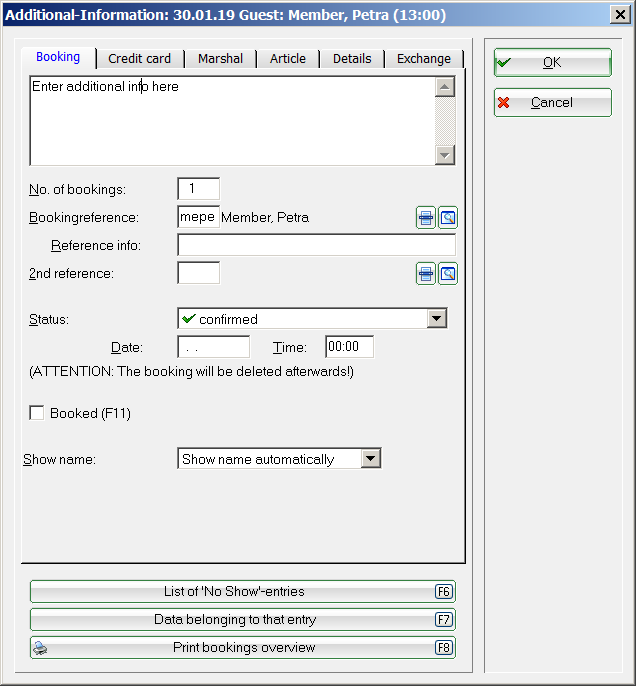Click into the Time field
This screenshot has height=686, width=636.
(349, 347)
